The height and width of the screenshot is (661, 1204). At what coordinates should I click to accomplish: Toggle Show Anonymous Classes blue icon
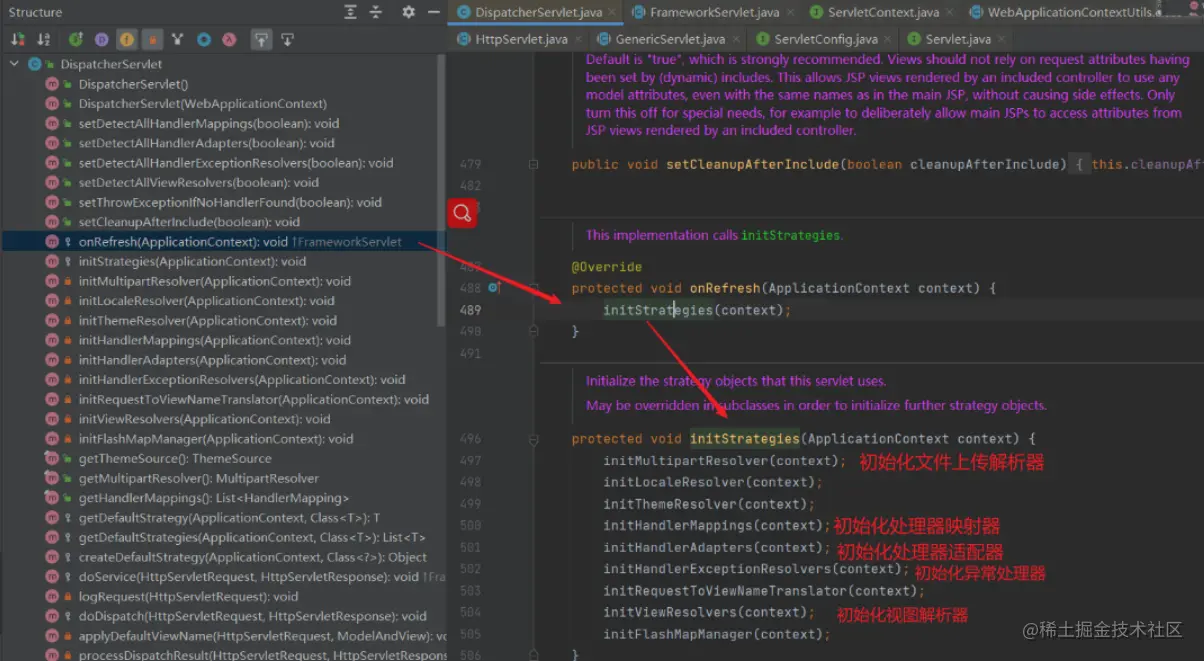(x=204, y=40)
